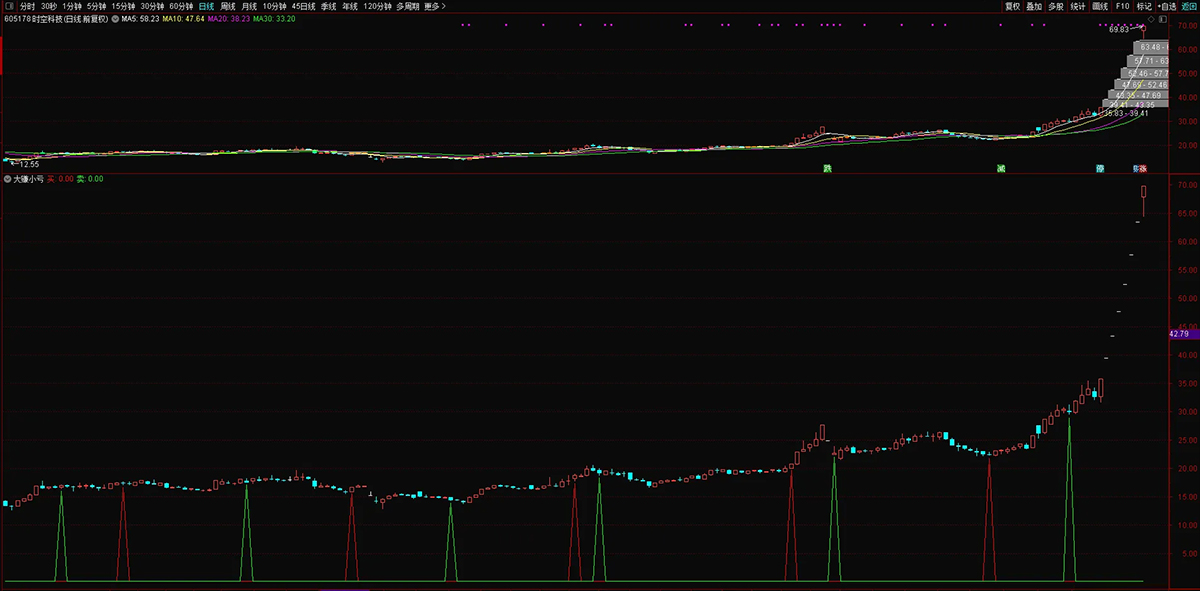This screenshot has height=591, width=1200.
Task: Add stock via the +自选 button
Action: [1164, 6]
